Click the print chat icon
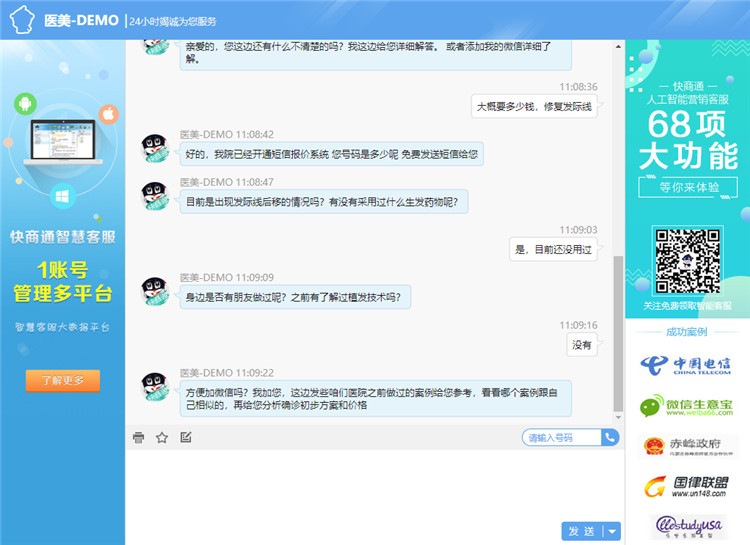Screen dimensions: 750x545 tap(138, 437)
